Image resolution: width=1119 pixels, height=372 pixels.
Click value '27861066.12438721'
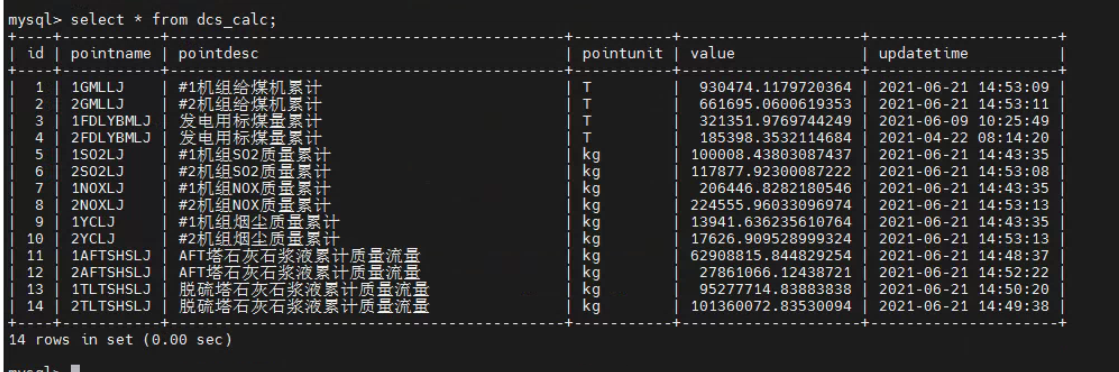(775, 272)
